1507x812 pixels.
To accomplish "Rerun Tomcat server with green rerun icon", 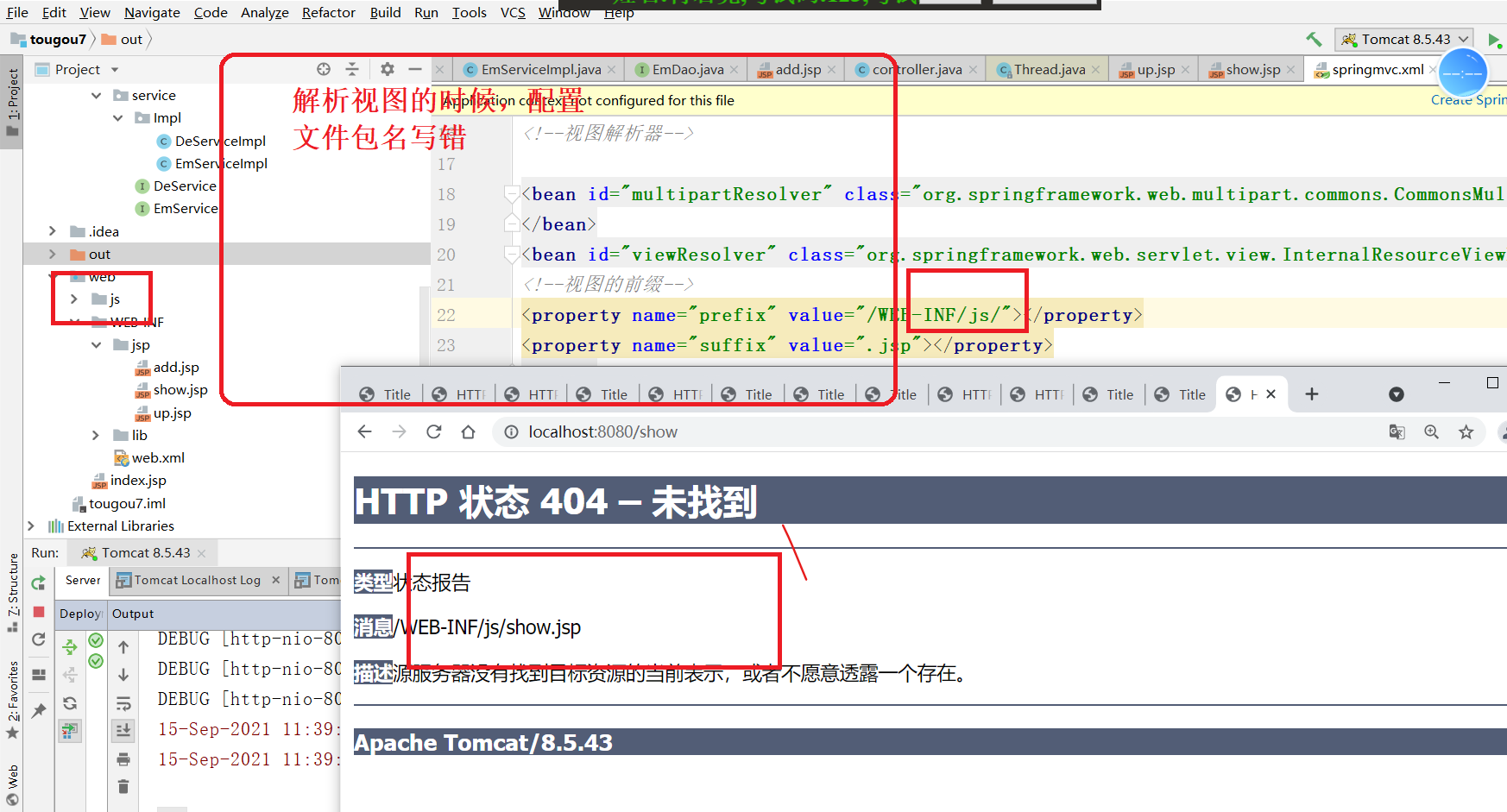I will pyautogui.click(x=39, y=582).
